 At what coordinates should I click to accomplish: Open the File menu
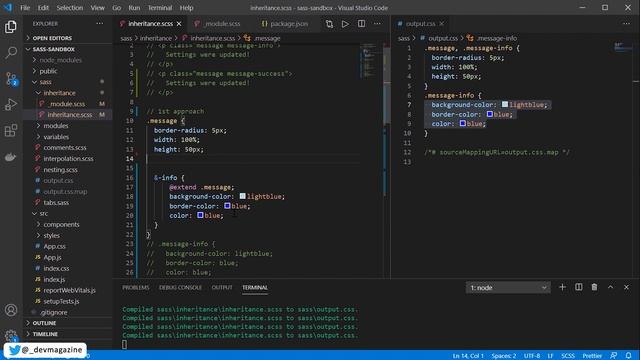[25, 8]
